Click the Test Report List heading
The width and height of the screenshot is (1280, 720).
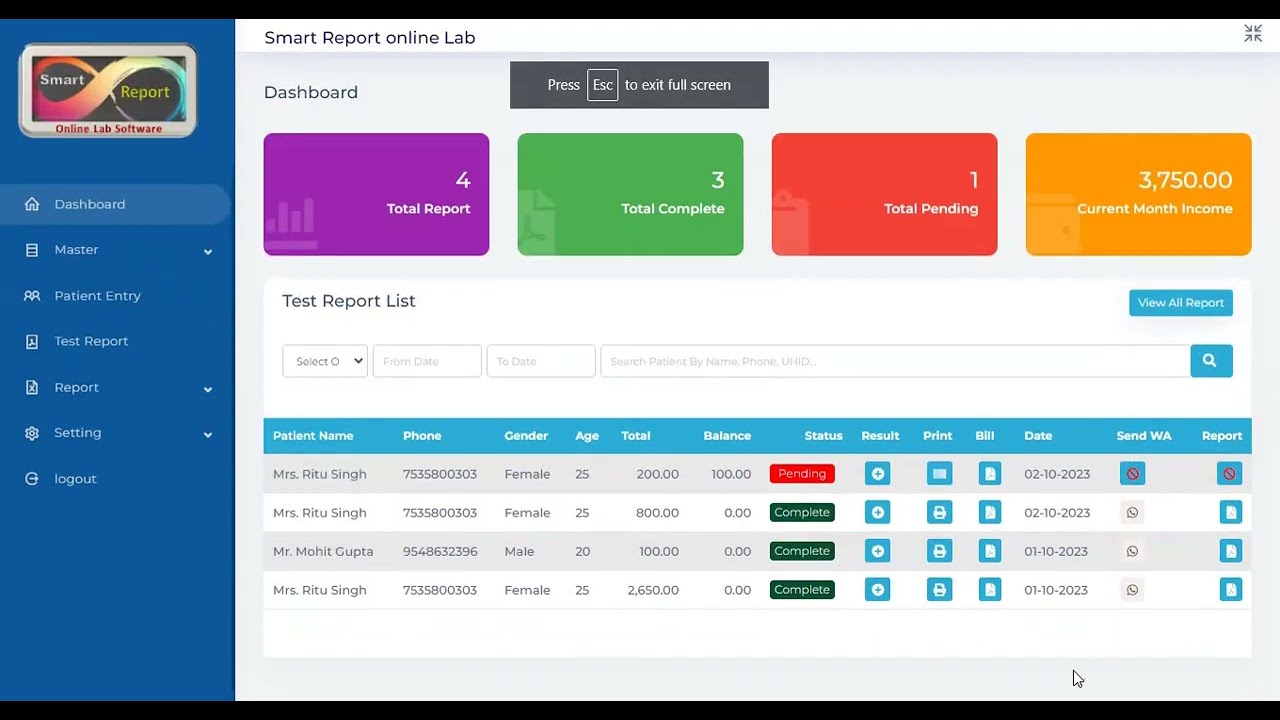click(349, 301)
